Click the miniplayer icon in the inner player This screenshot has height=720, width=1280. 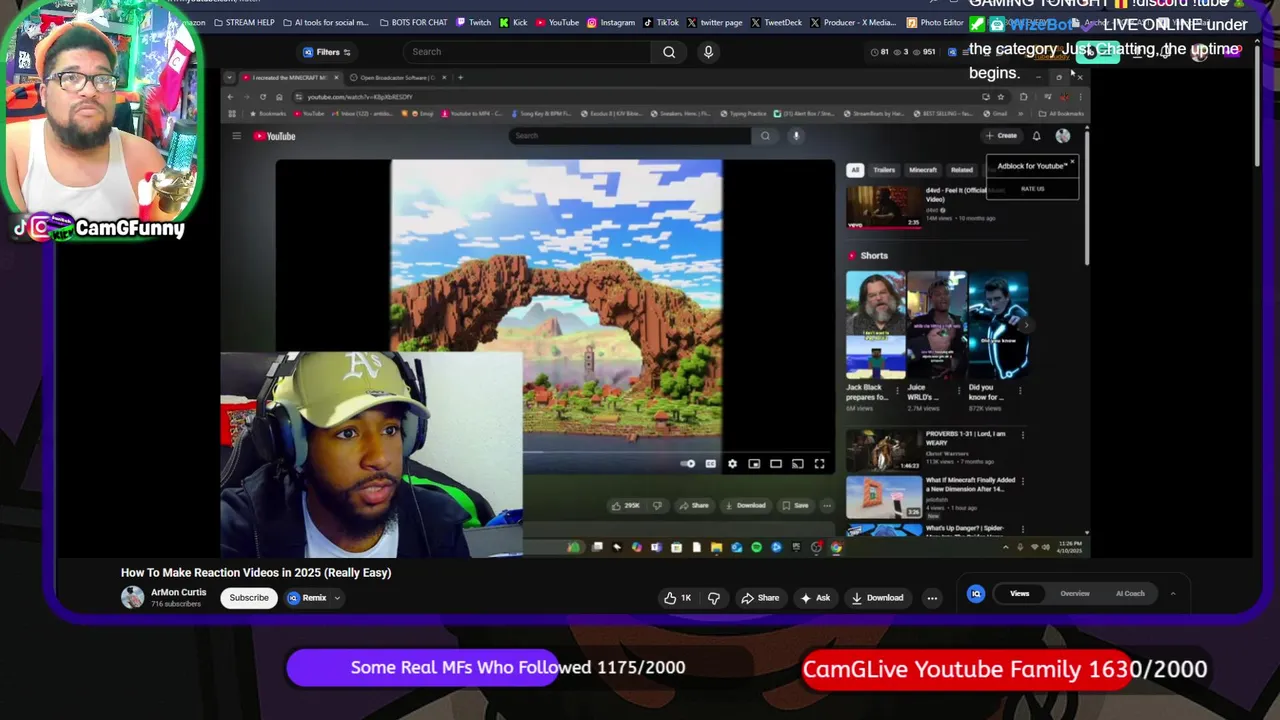(x=754, y=464)
